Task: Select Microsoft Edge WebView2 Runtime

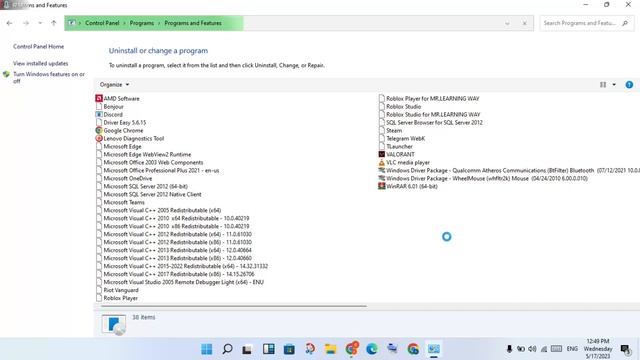Action: pos(147,154)
